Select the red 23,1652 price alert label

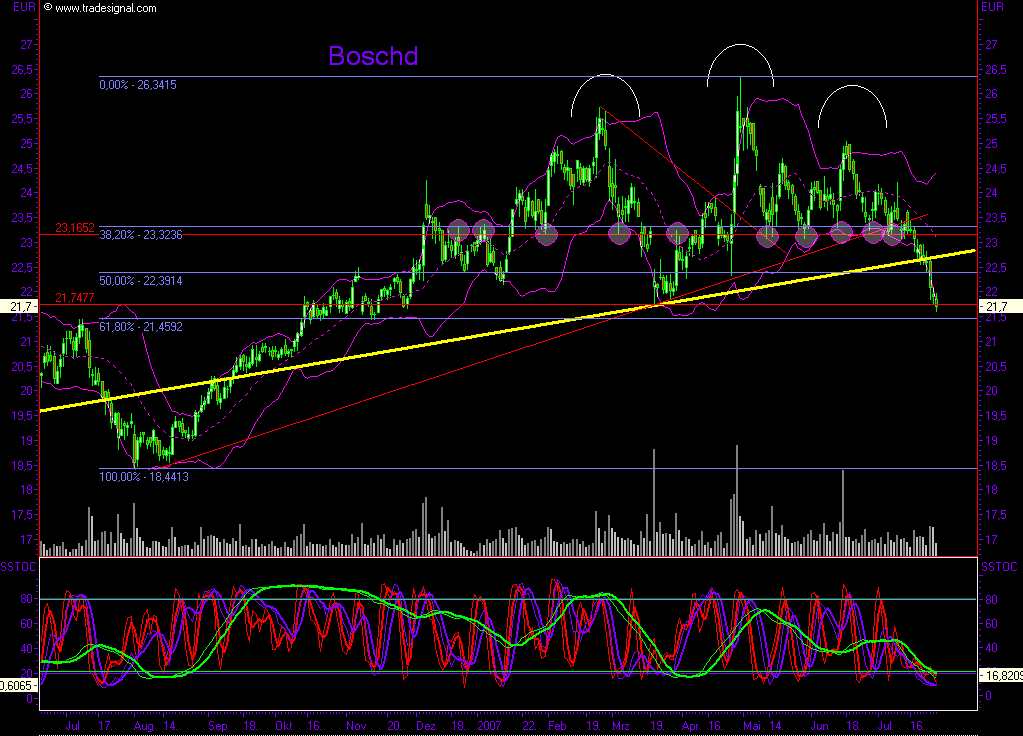pyautogui.click(x=76, y=228)
